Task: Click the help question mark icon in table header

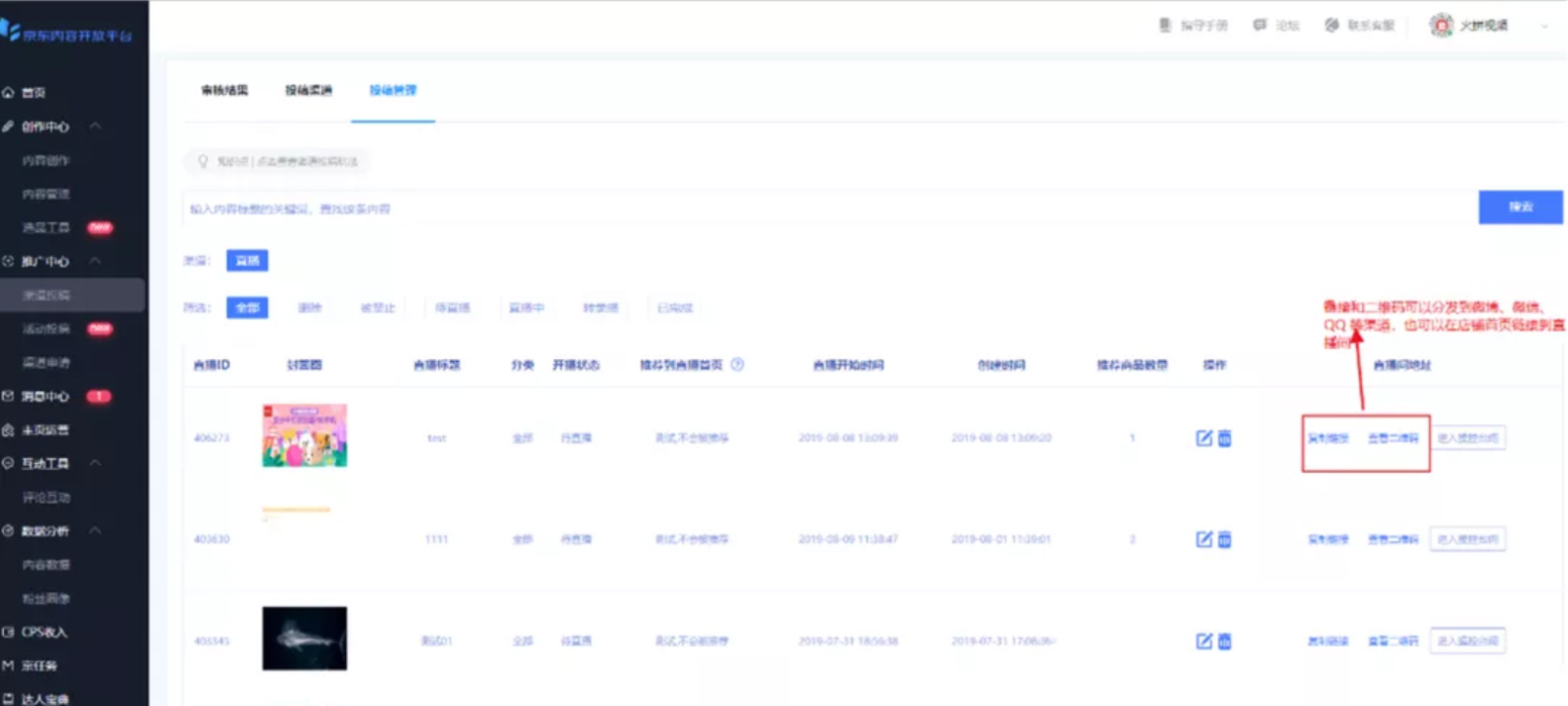Action: coord(737,365)
